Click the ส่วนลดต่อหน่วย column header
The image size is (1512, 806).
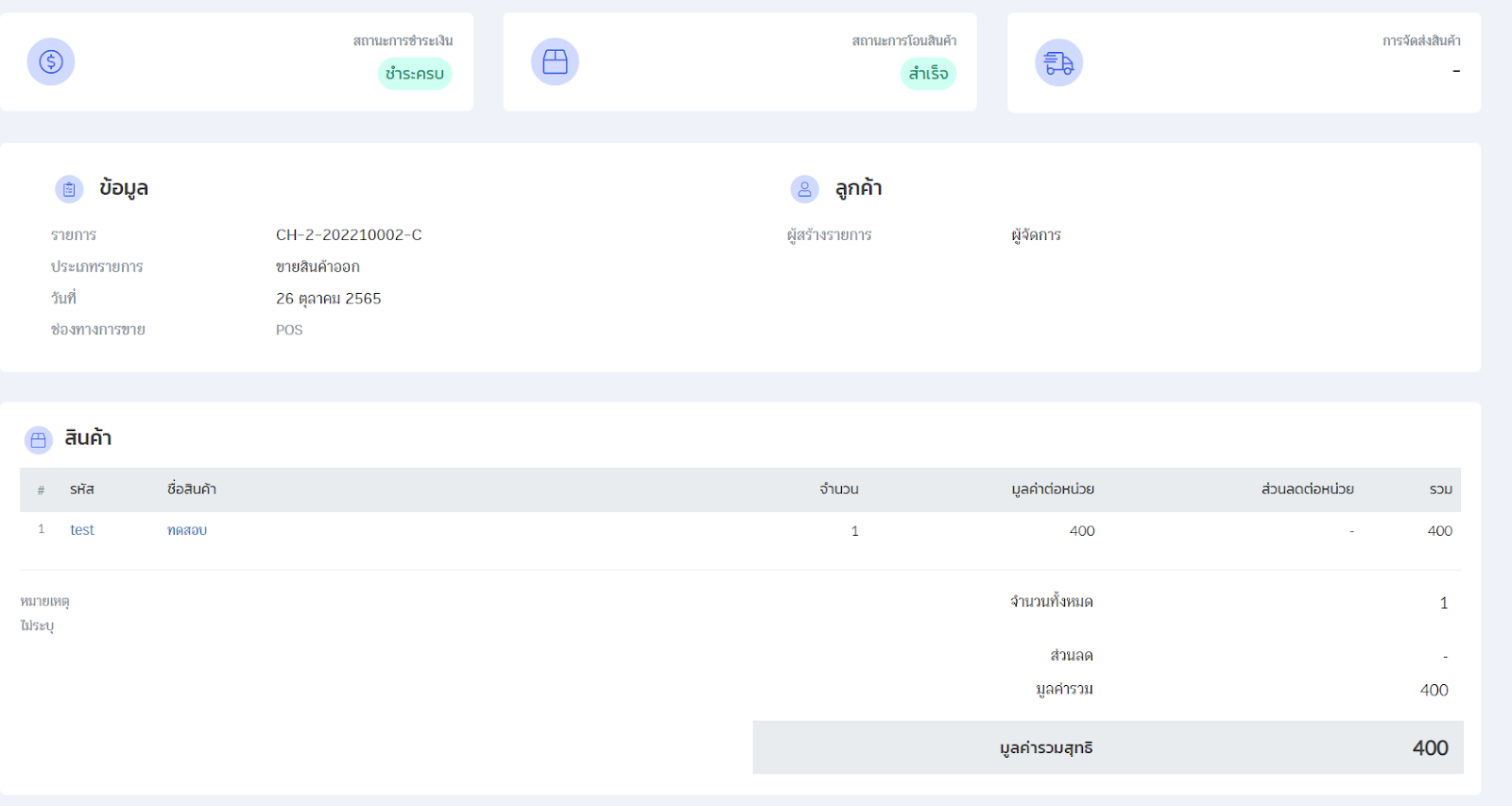[1307, 489]
